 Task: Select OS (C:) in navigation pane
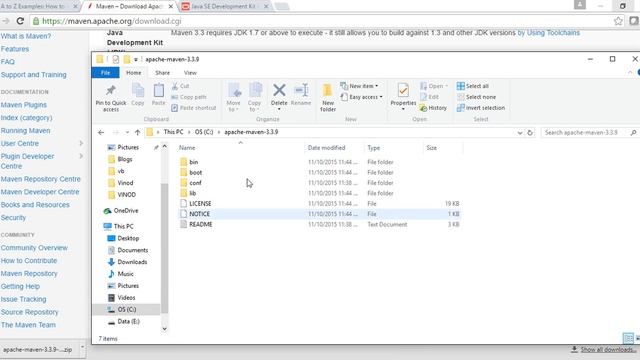click(x=127, y=309)
